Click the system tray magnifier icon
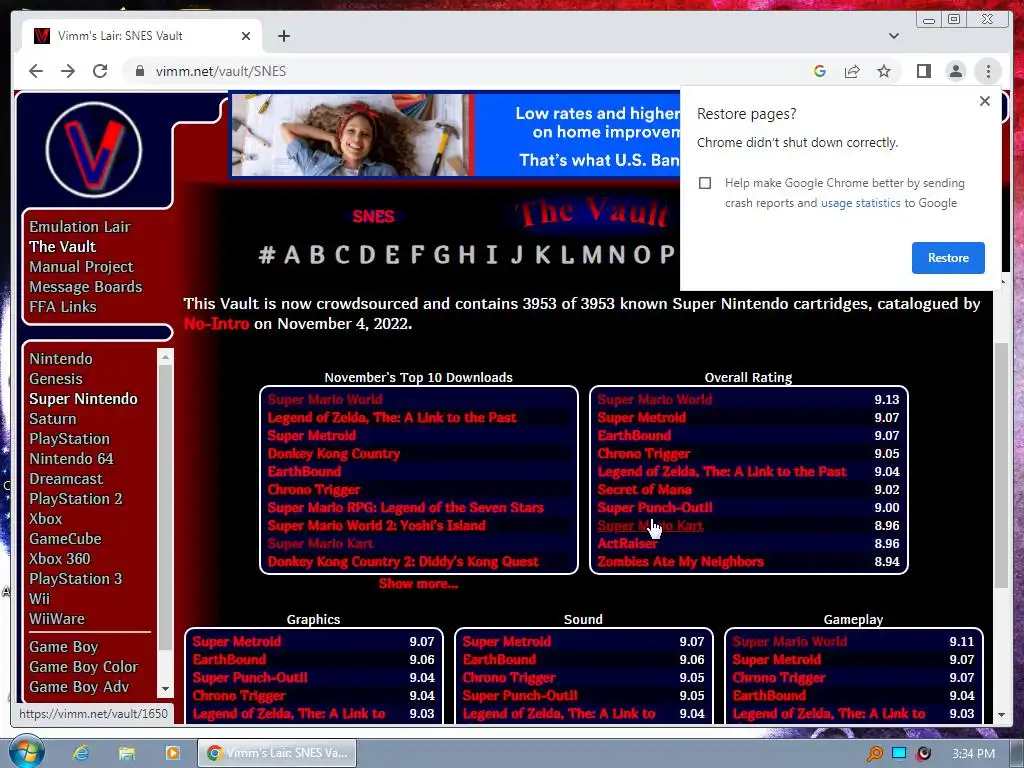The image size is (1024, 768). pyautogui.click(x=874, y=754)
